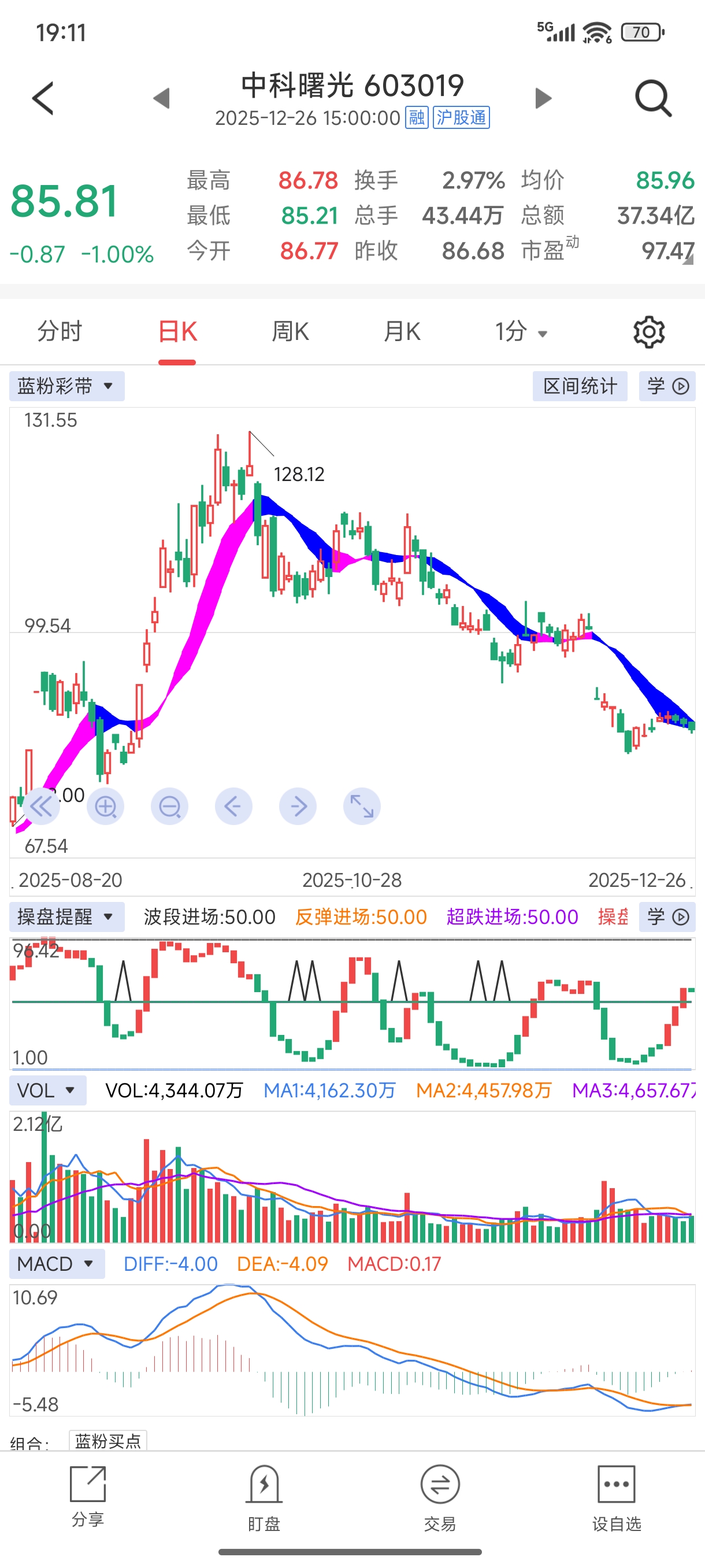The image size is (705, 1568).
Task: Go to previous stock with left triangle
Action: click(x=161, y=98)
